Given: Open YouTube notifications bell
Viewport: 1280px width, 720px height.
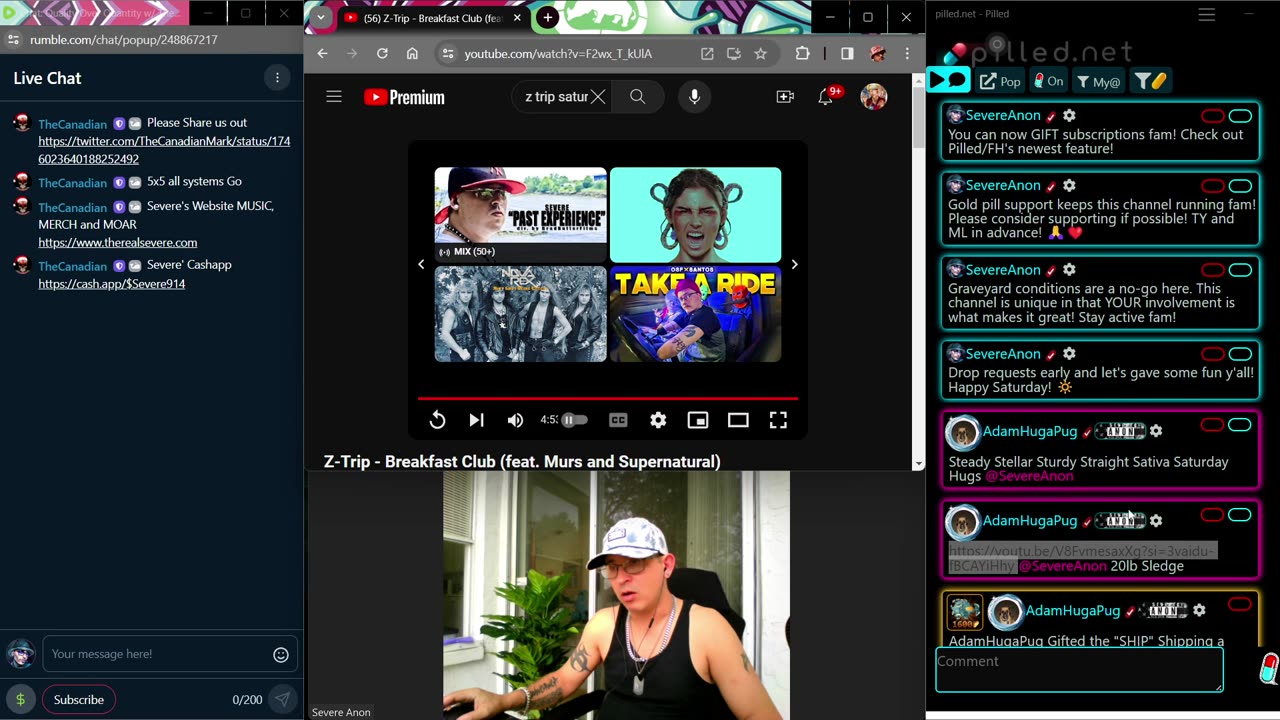Looking at the screenshot, I should point(825,97).
